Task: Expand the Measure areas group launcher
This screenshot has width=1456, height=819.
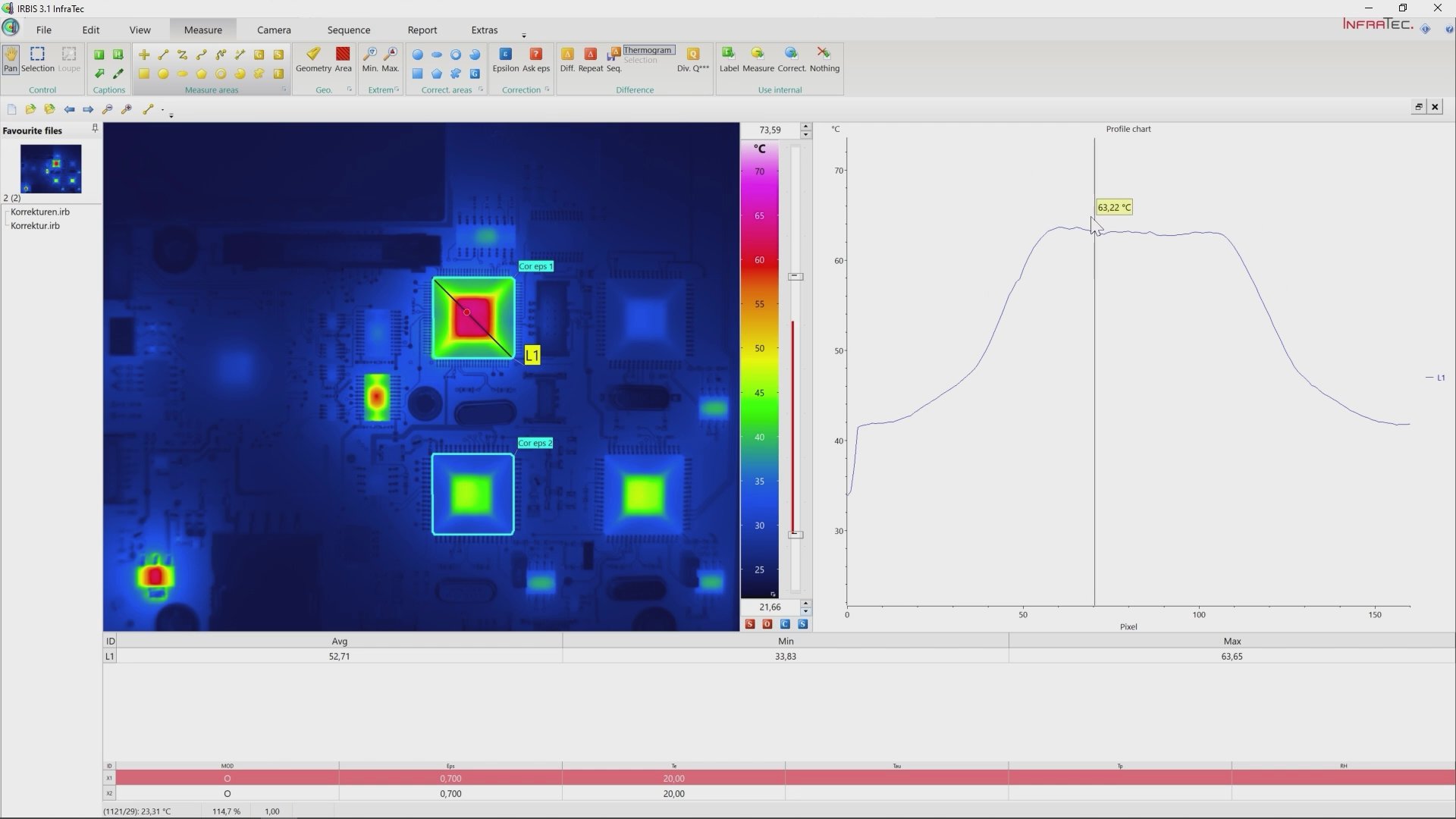Action: pos(285,89)
